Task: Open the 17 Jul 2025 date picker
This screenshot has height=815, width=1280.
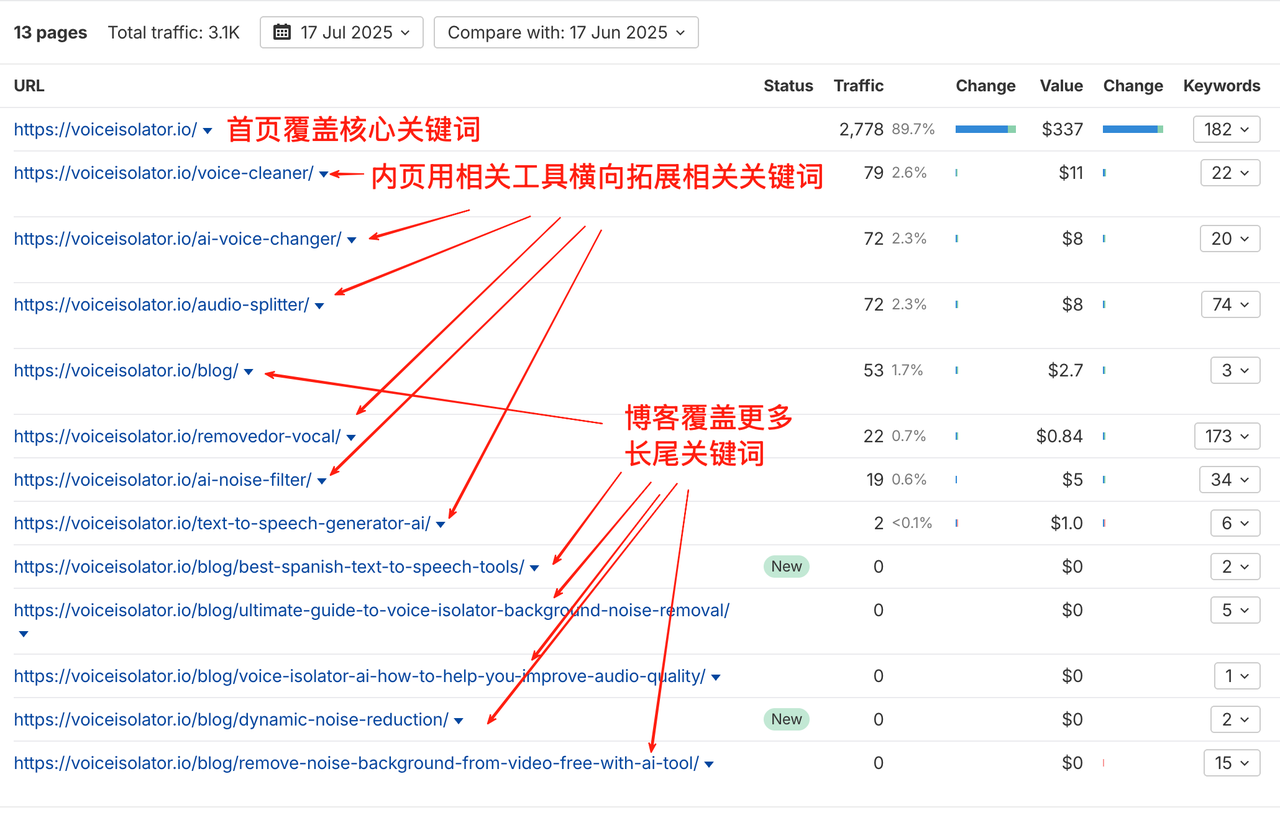Action: [x=341, y=32]
